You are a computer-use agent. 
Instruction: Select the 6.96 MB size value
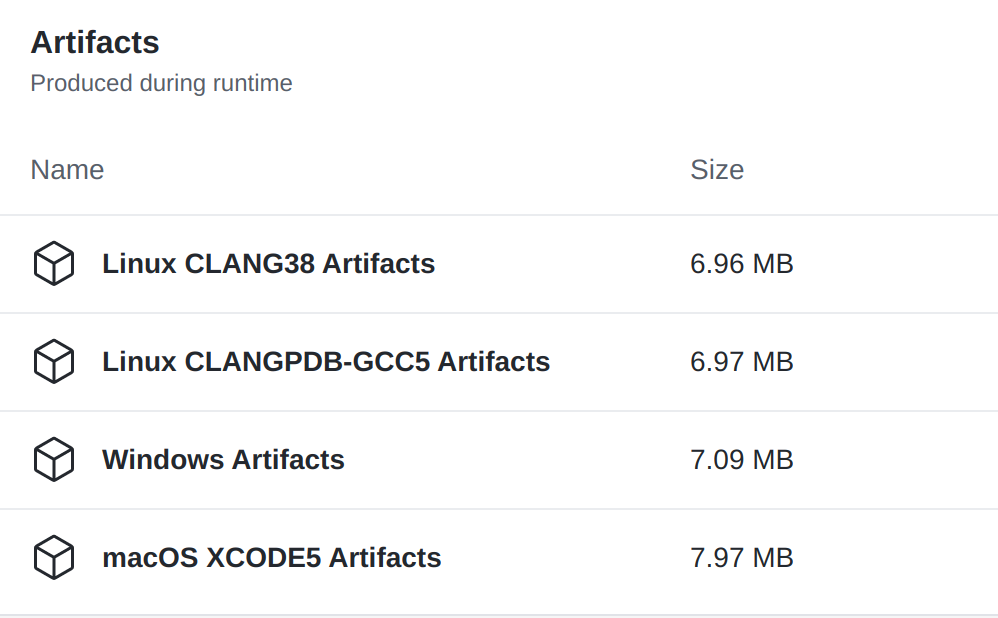pyautogui.click(x=741, y=263)
